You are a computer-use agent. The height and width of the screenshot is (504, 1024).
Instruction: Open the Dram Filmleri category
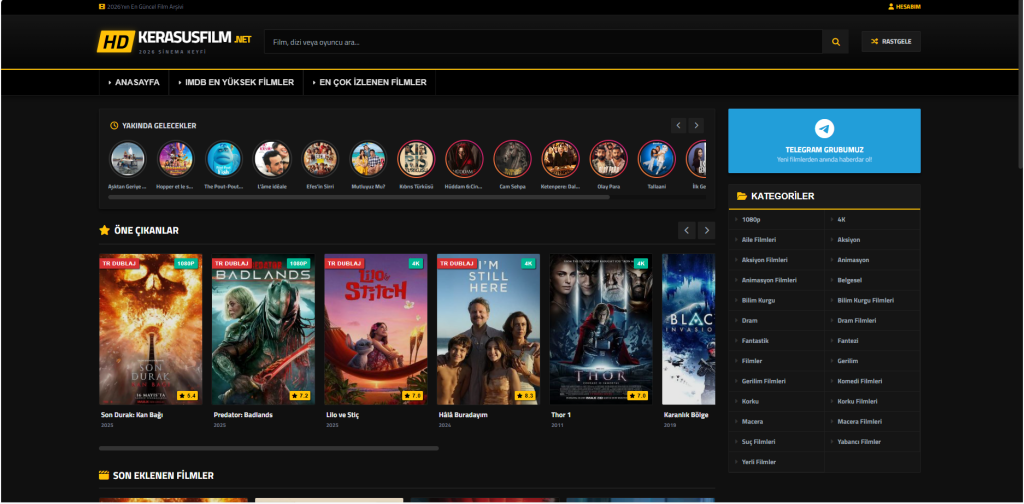point(857,321)
